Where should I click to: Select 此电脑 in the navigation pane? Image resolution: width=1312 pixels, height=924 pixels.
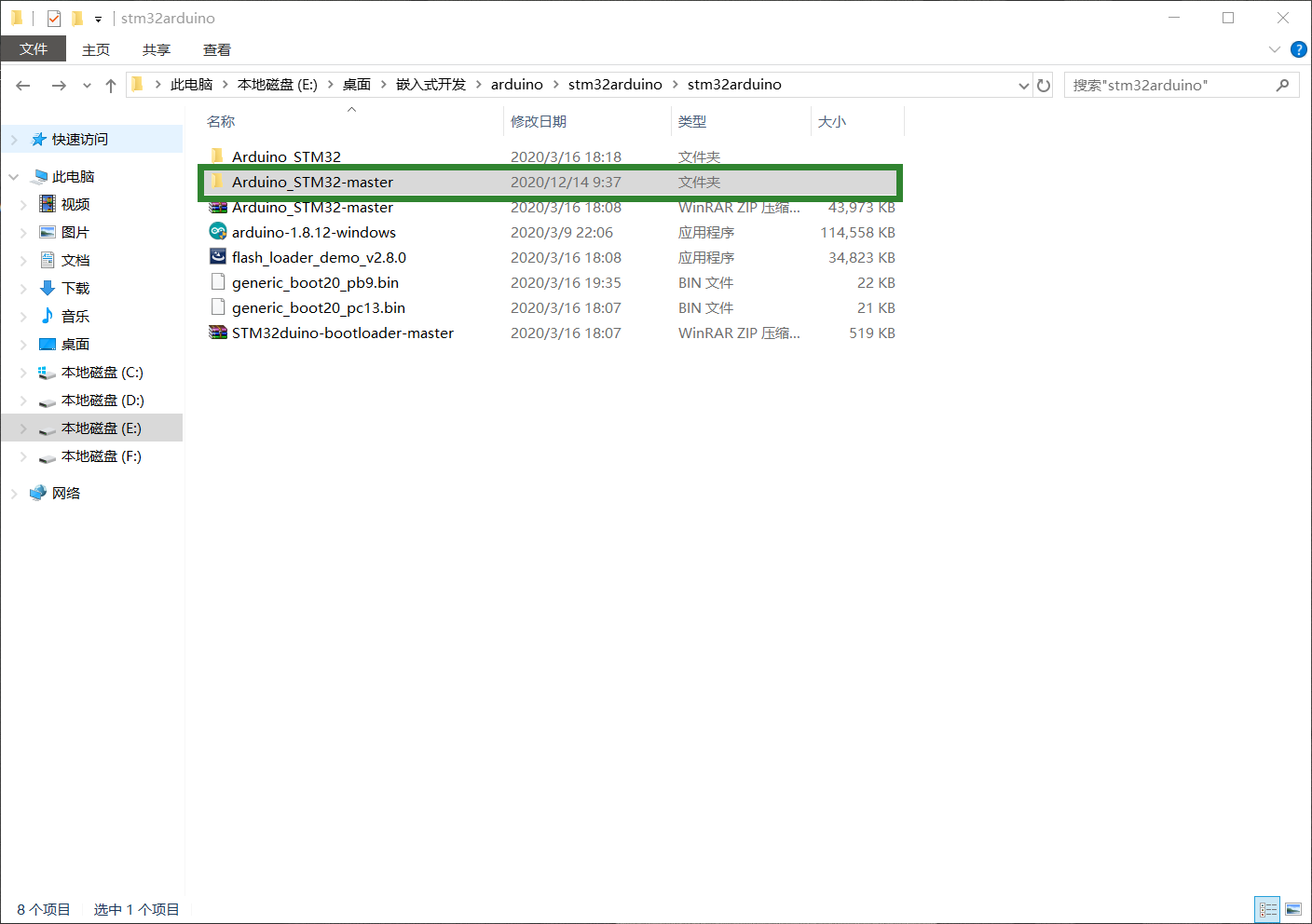coord(74,176)
